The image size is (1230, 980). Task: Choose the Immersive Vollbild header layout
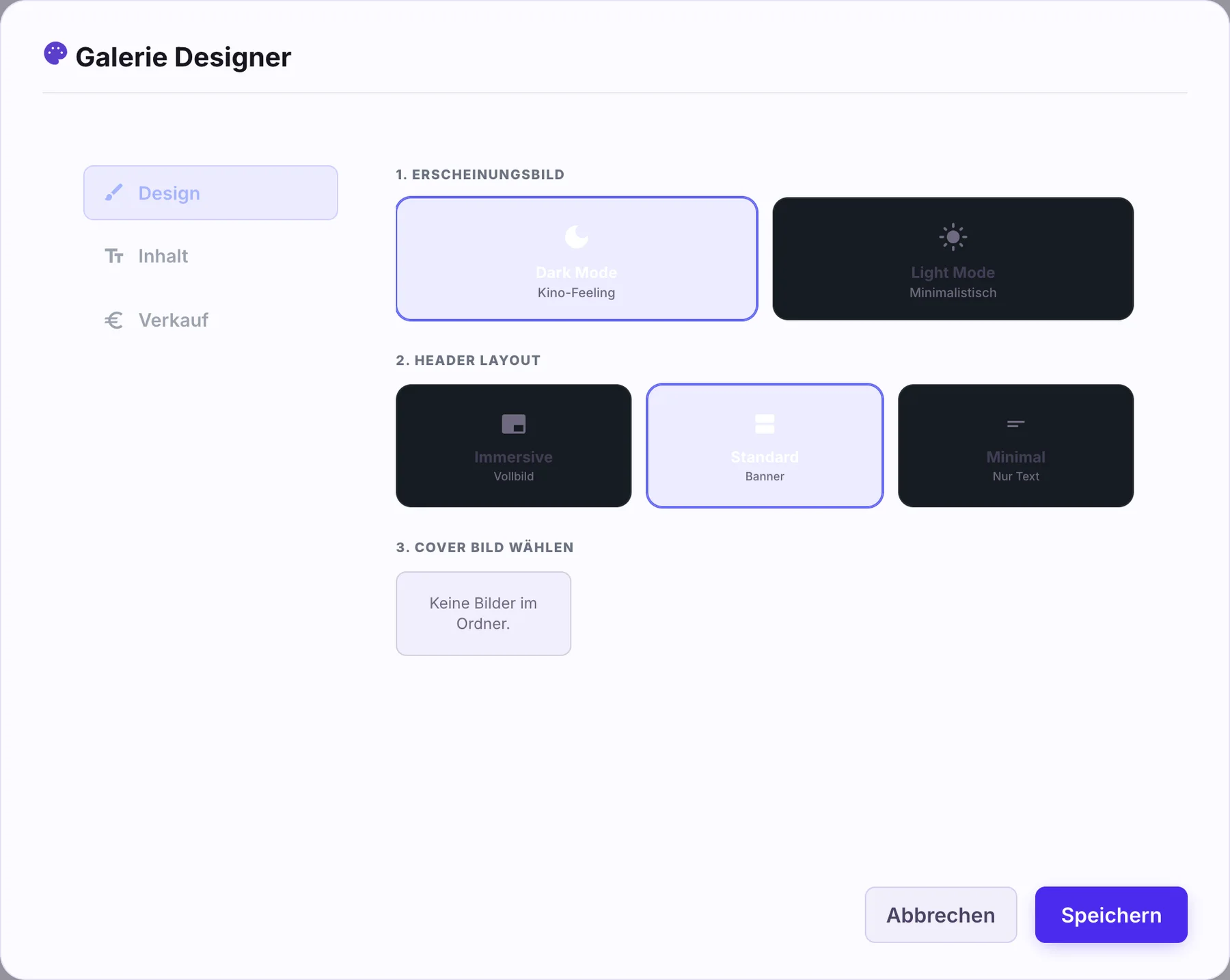(514, 446)
